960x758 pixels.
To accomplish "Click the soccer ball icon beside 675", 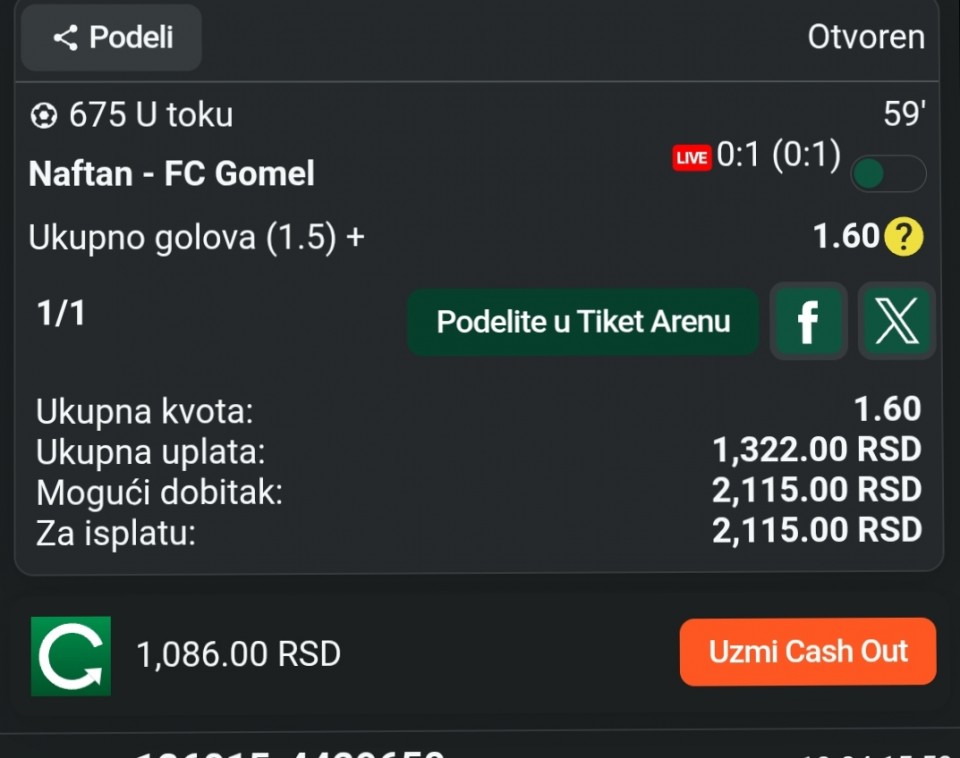I will pos(44,116).
